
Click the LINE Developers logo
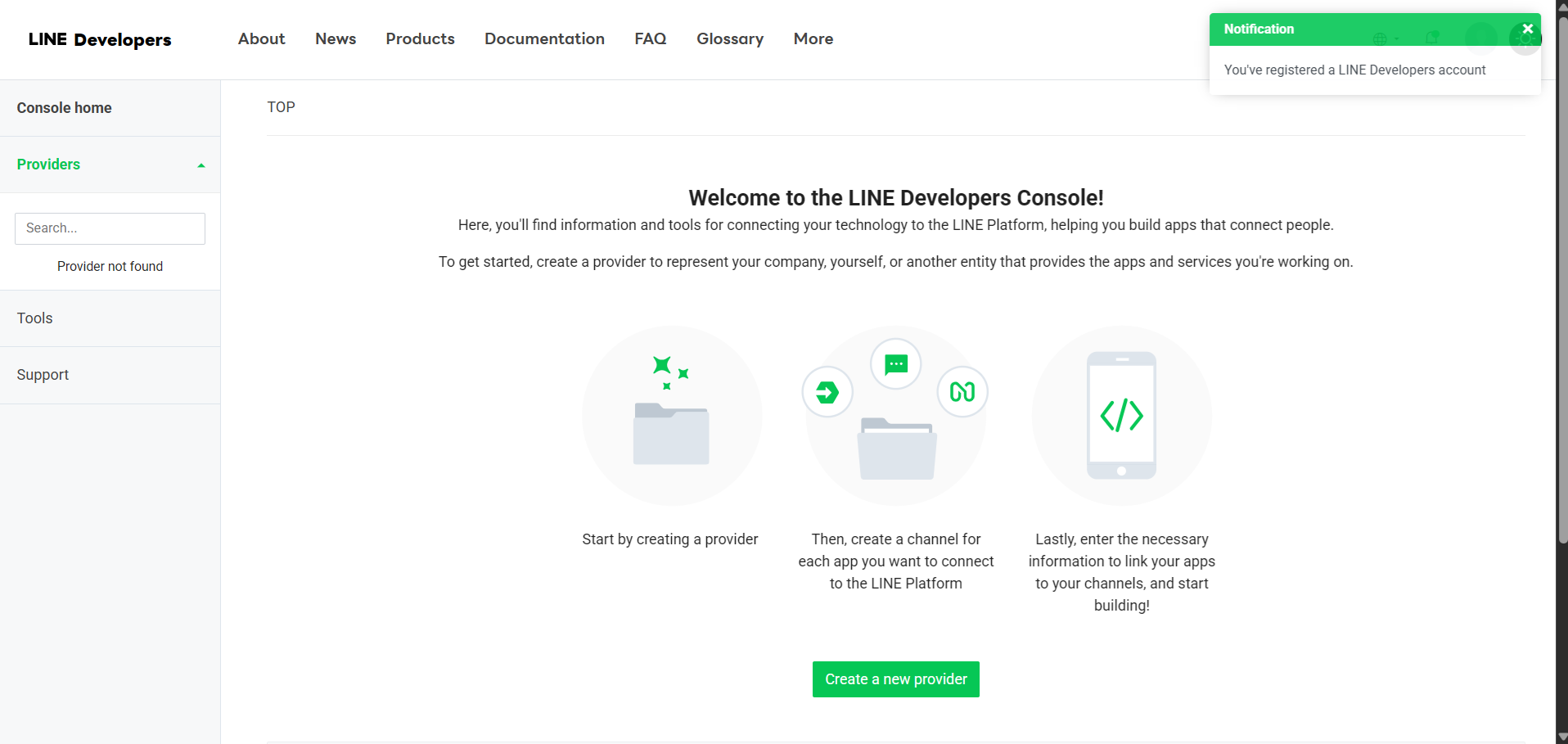[100, 39]
